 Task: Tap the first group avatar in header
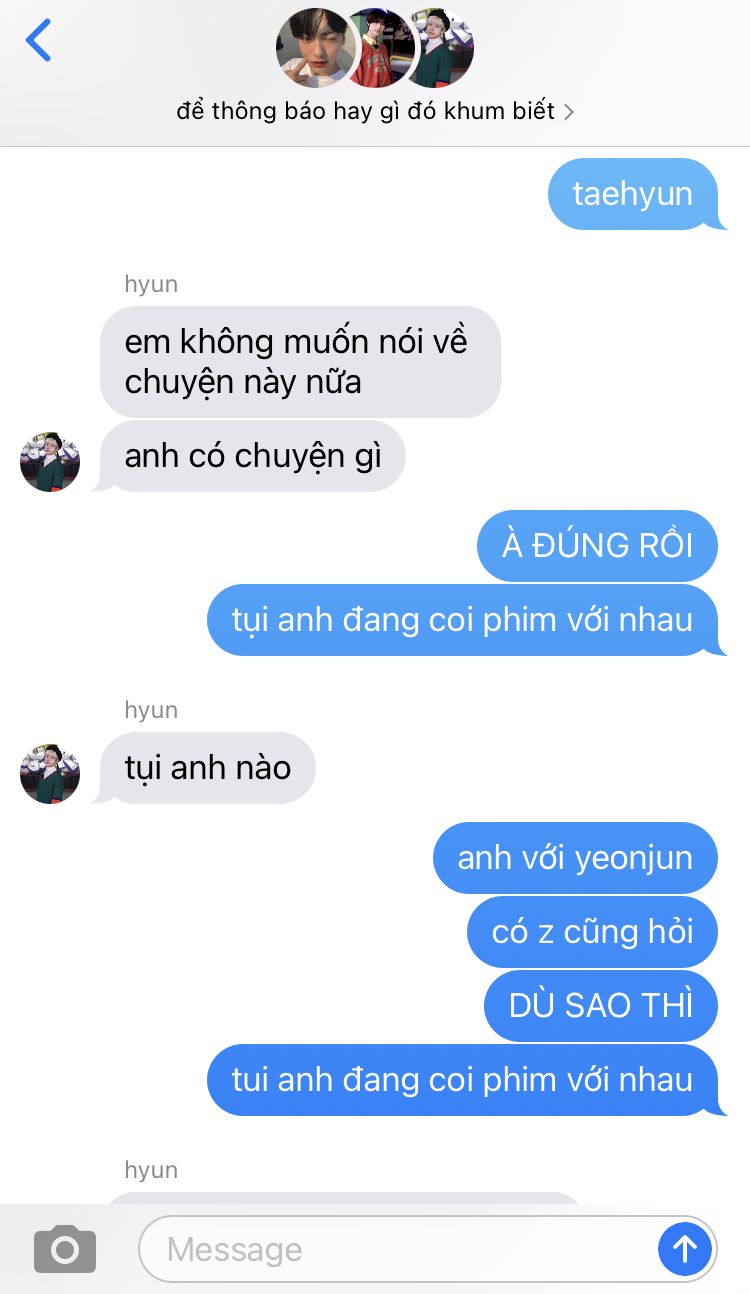pos(315,48)
